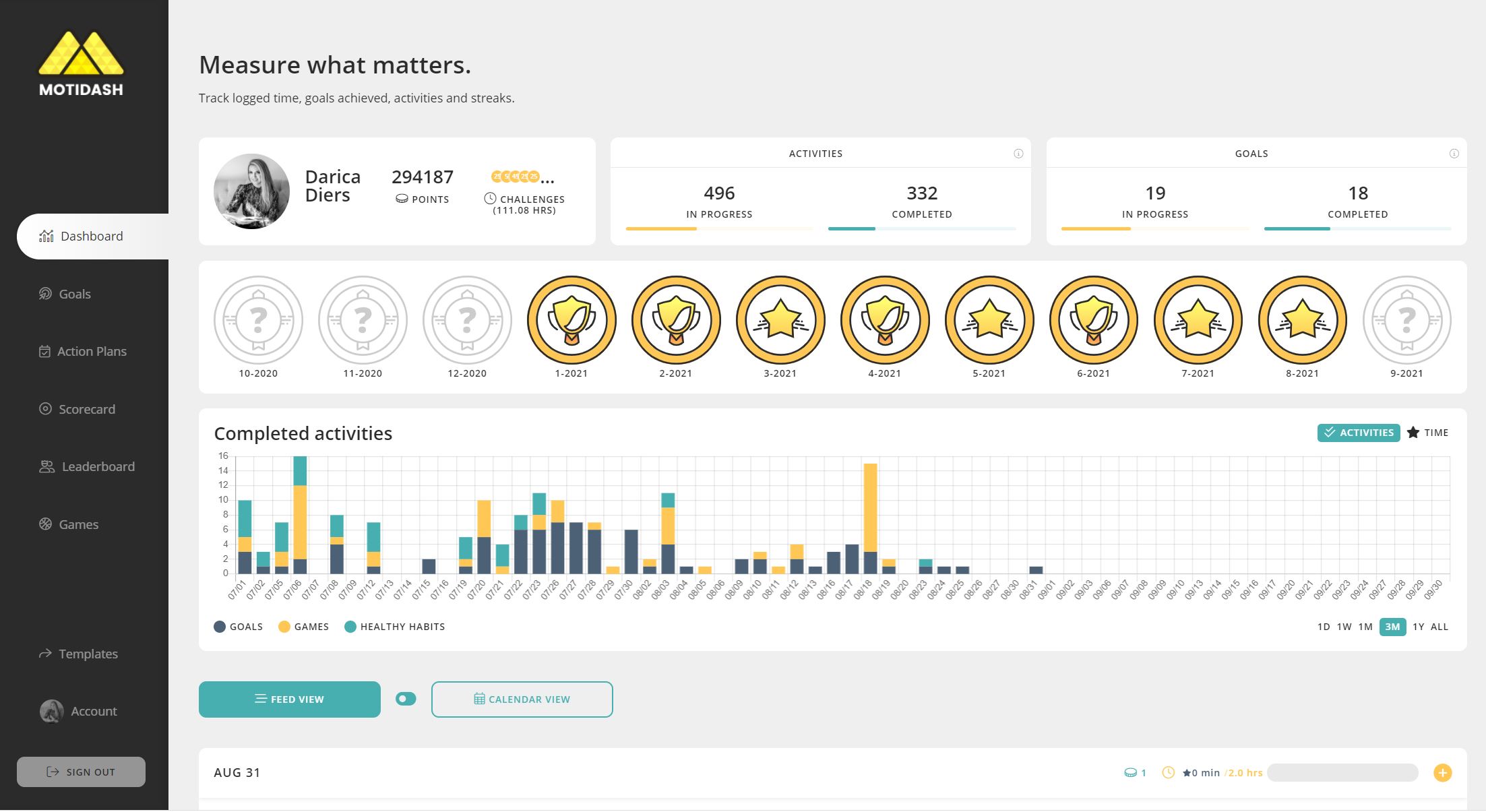Click the Sign Out button
Viewport: 1486px width, 812px height.
click(x=81, y=772)
